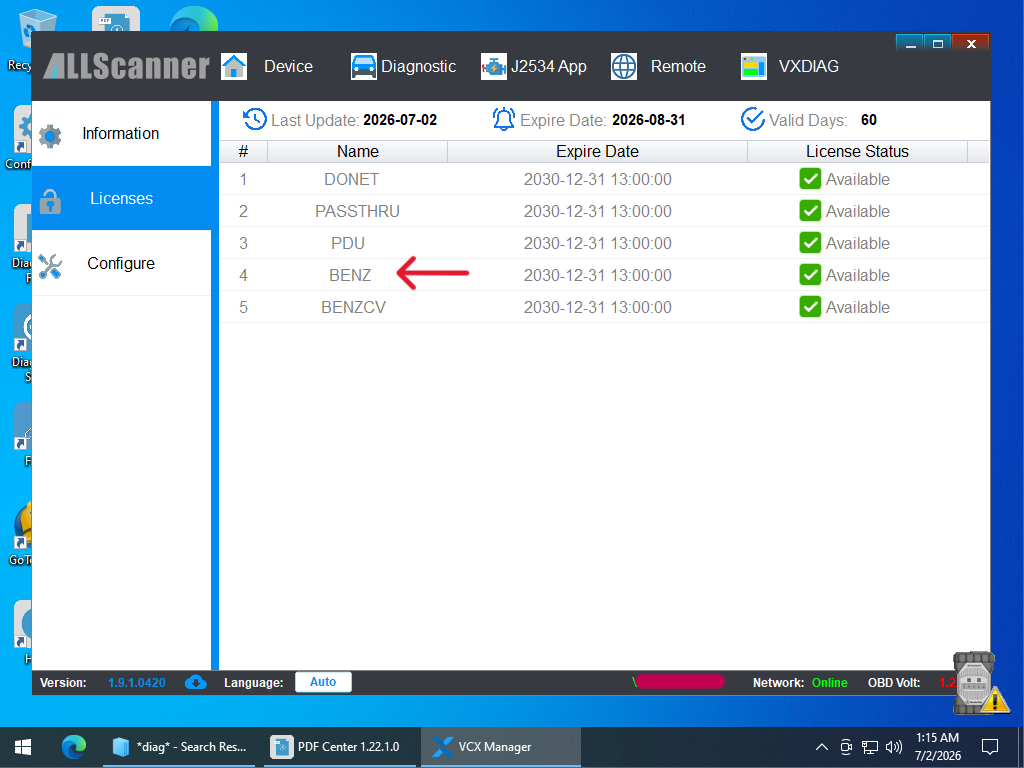Maximize the ALLScanner window

tap(938, 44)
